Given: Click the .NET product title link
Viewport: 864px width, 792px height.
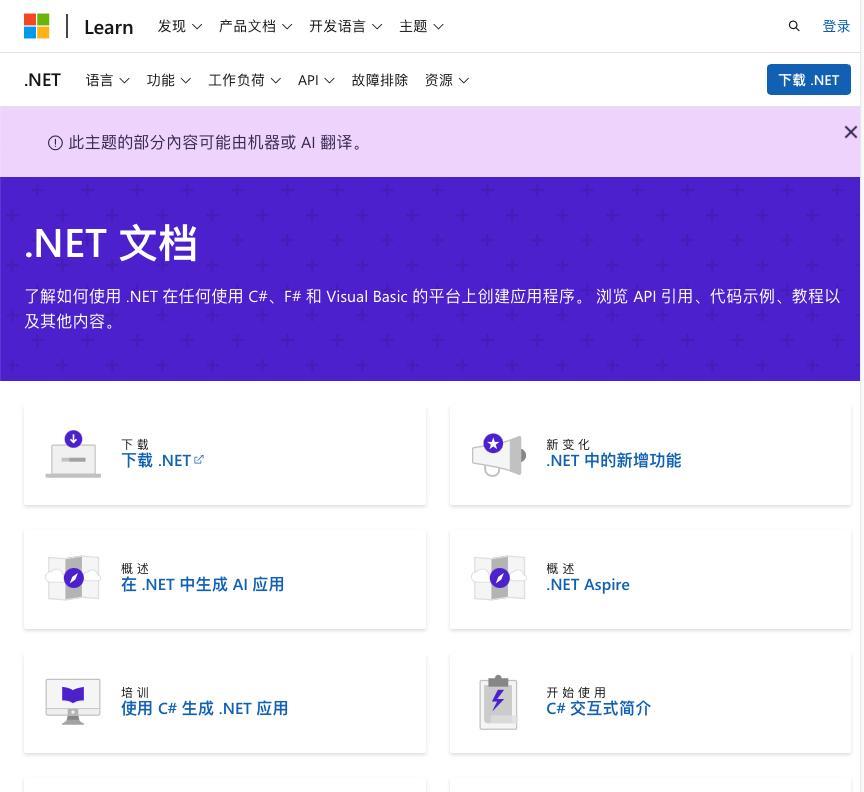Looking at the screenshot, I should click(42, 80).
